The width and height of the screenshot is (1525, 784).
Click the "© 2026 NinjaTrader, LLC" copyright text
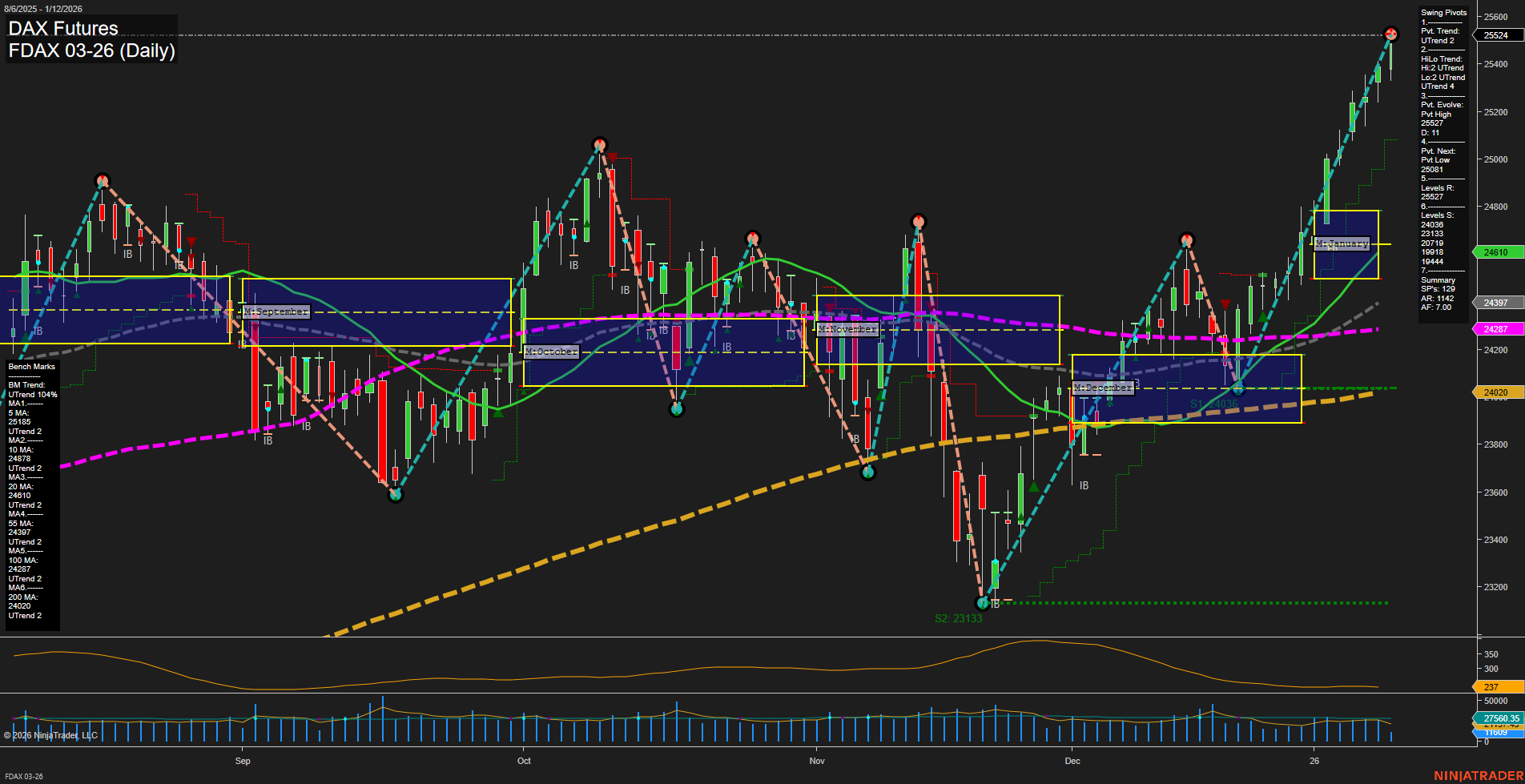[x=52, y=734]
